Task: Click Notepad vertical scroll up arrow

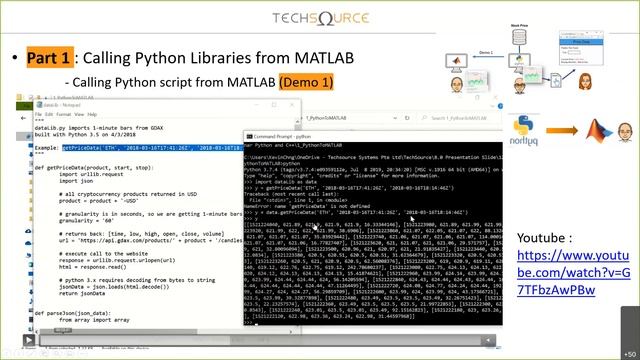Action: click(298, 121)
